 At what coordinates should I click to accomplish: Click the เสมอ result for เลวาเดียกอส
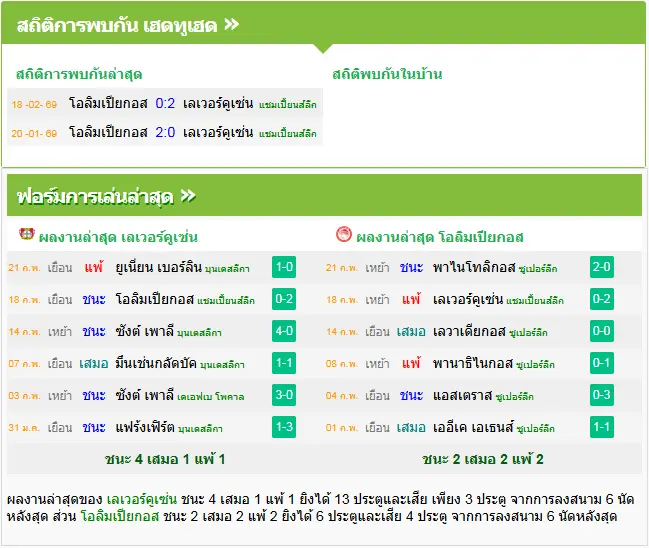(411, 332)
